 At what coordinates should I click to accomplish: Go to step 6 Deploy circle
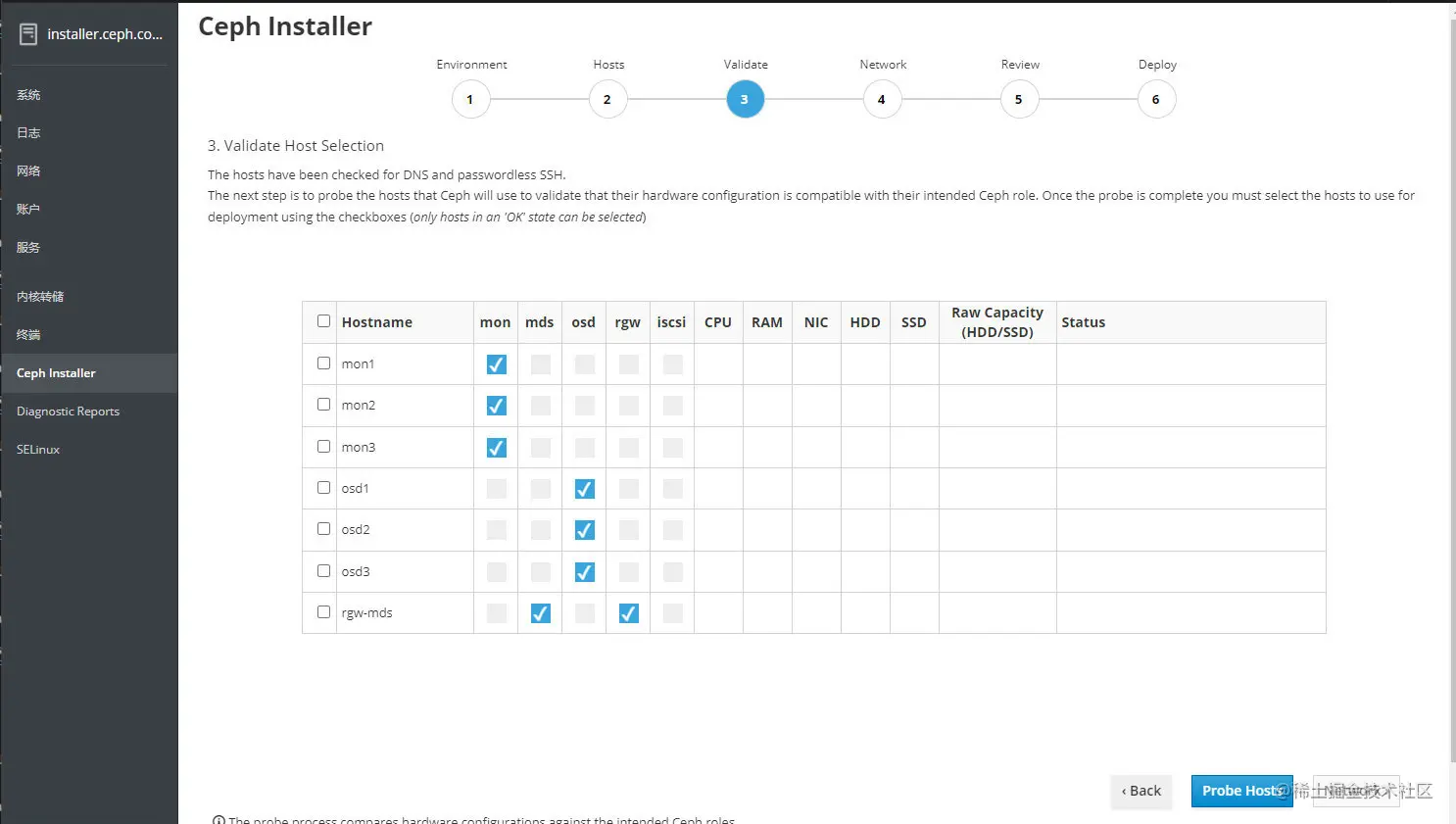coord(1156,99)
